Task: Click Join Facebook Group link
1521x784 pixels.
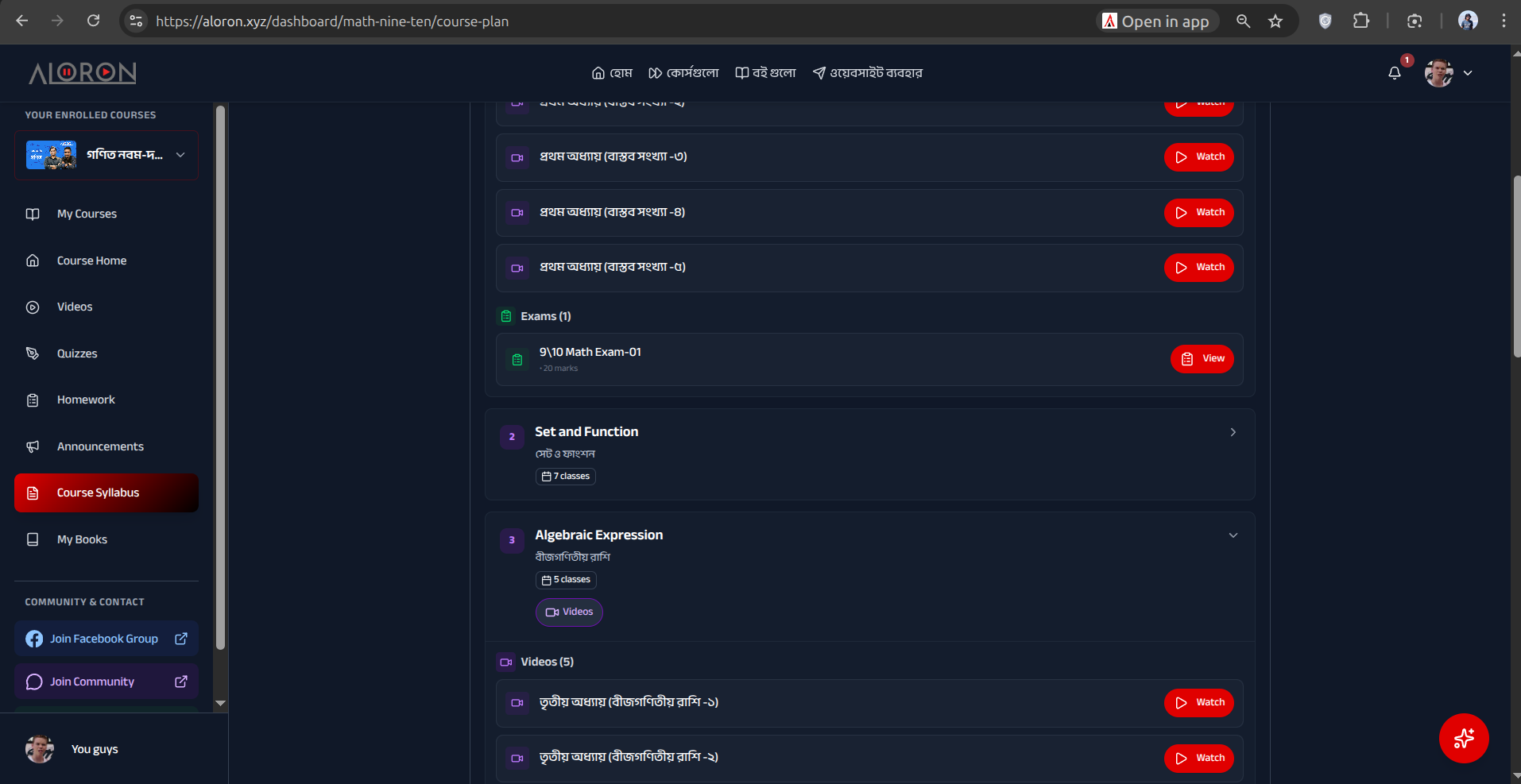Action: tap(106, 639)
